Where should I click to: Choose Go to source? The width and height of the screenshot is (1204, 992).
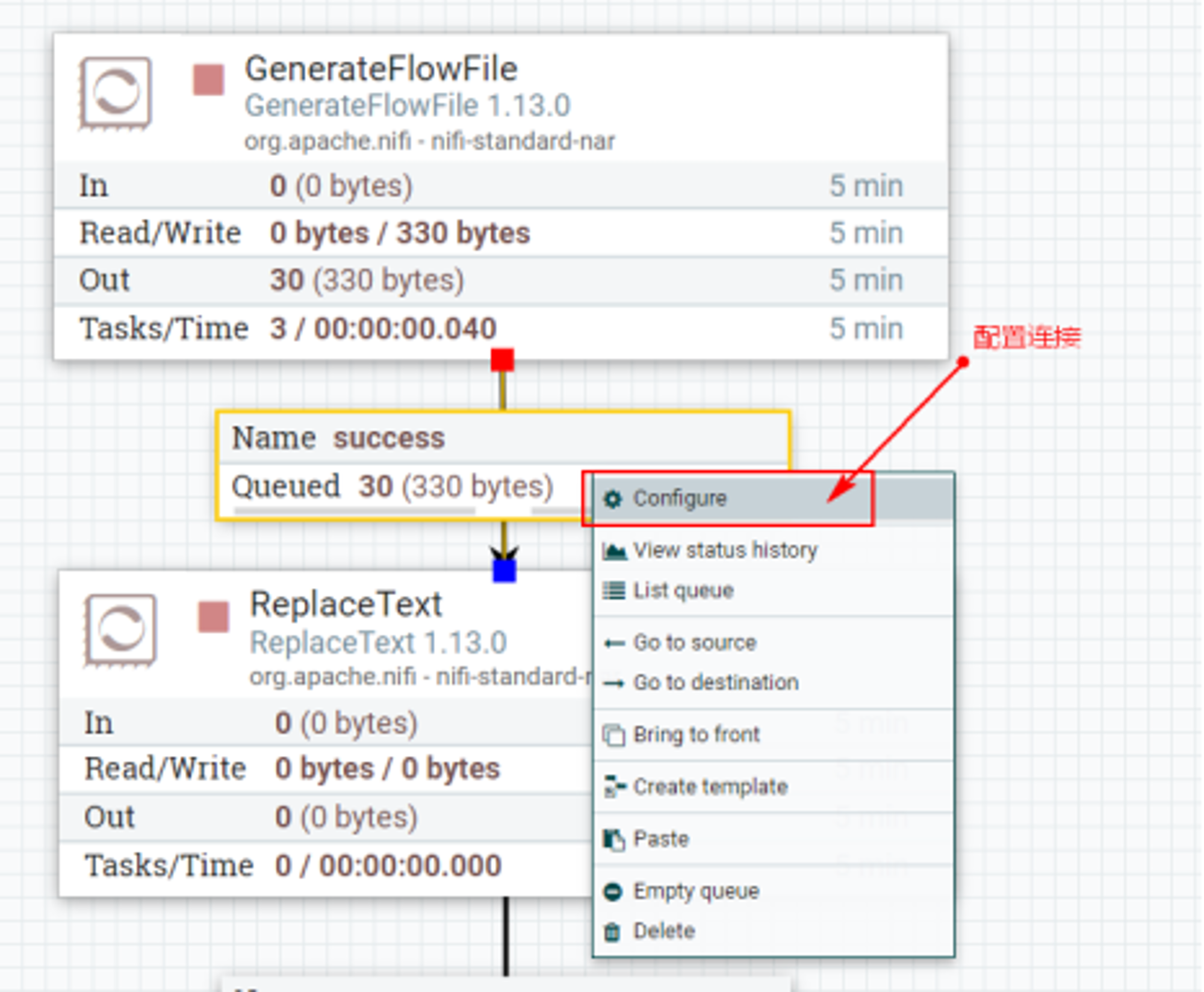coord(774,643)
